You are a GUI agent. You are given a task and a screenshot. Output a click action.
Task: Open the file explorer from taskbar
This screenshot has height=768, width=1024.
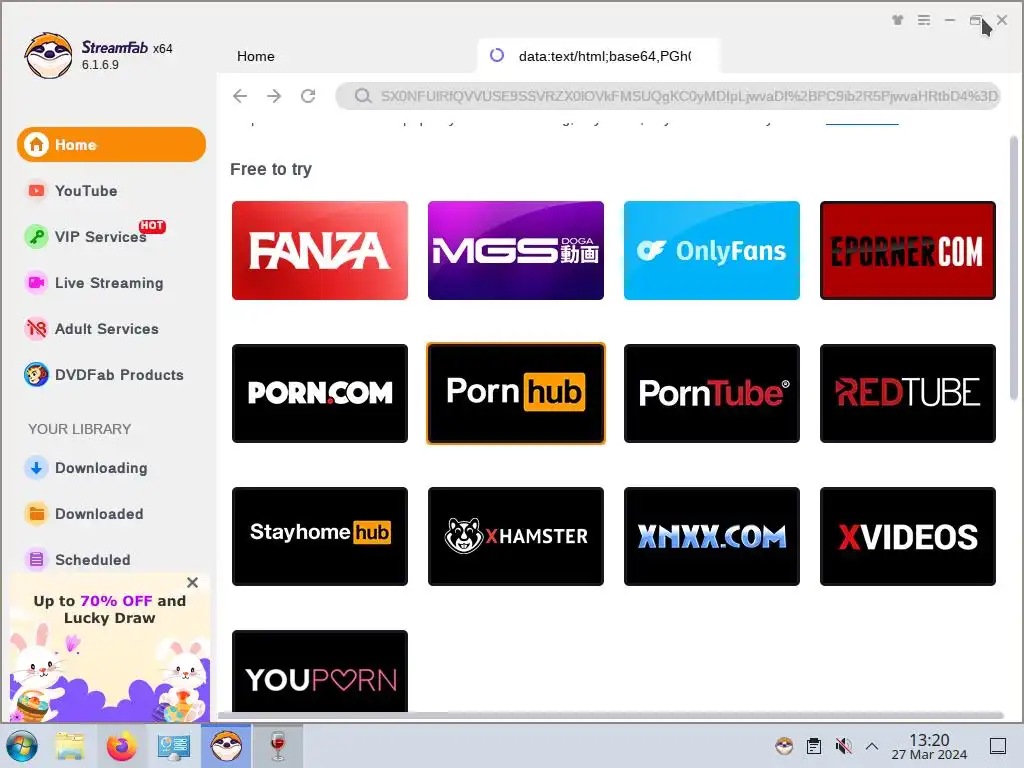click(x=70, y=746)
